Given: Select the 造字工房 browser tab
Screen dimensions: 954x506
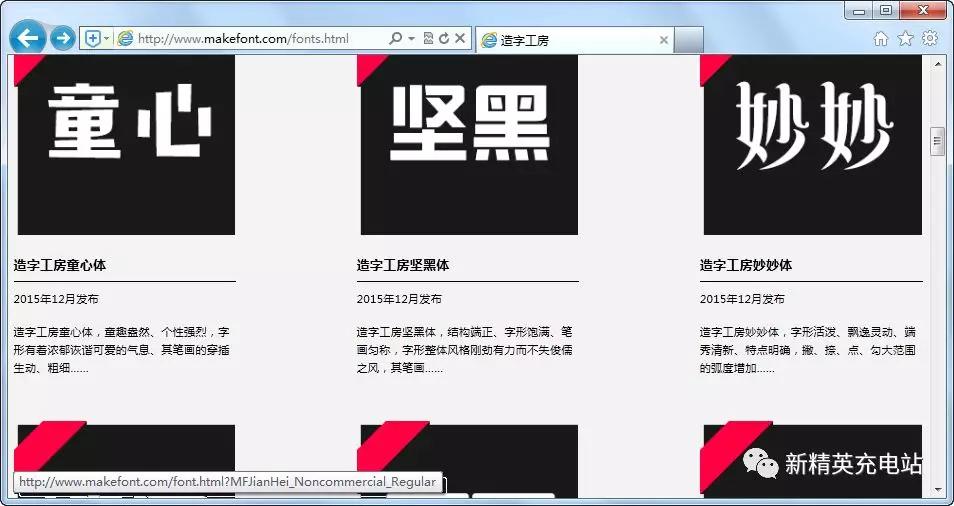Looking at the screenshot, I should [x=574, y=40].
